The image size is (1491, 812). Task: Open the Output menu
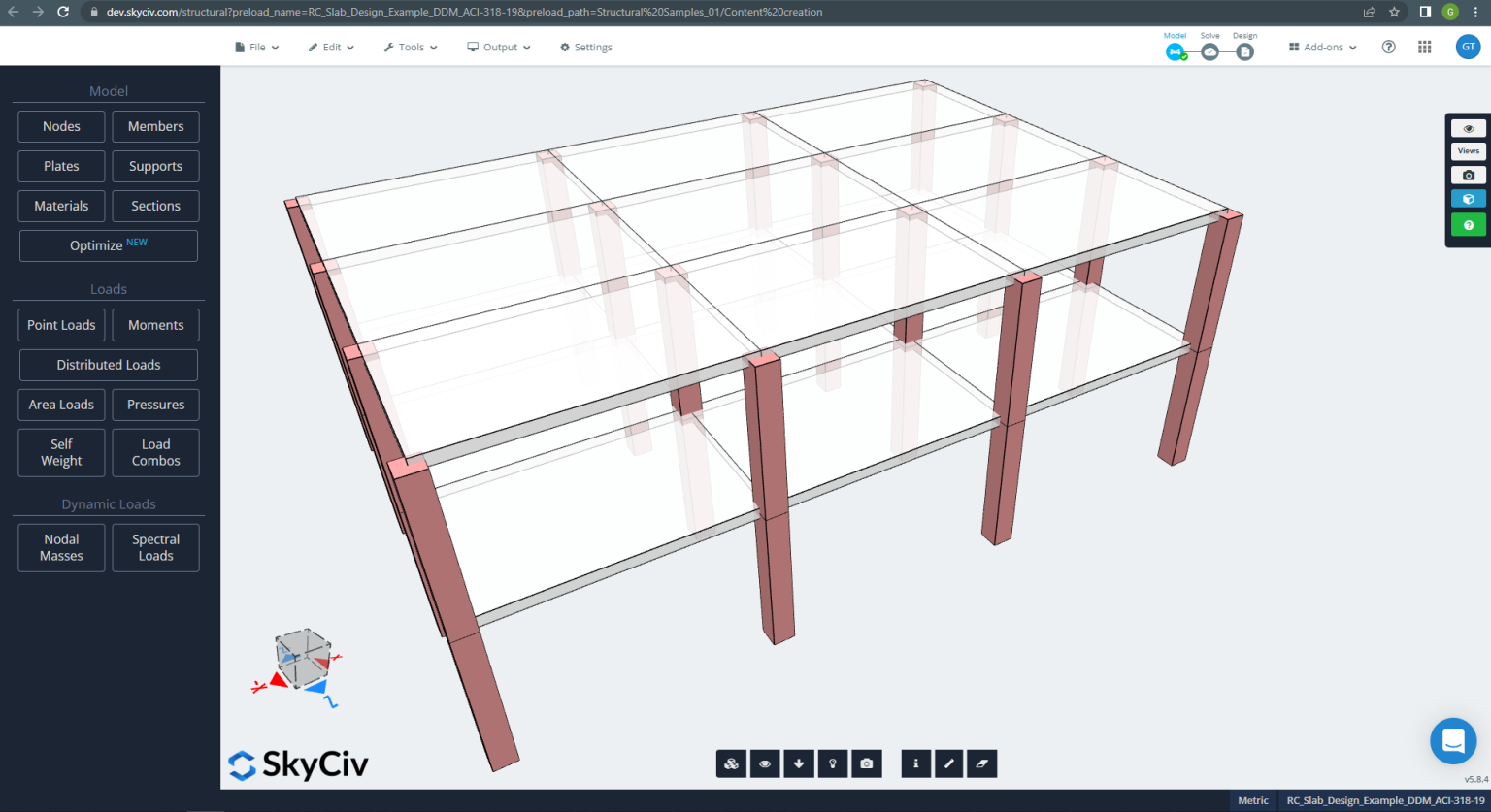(x=498, y=46)
